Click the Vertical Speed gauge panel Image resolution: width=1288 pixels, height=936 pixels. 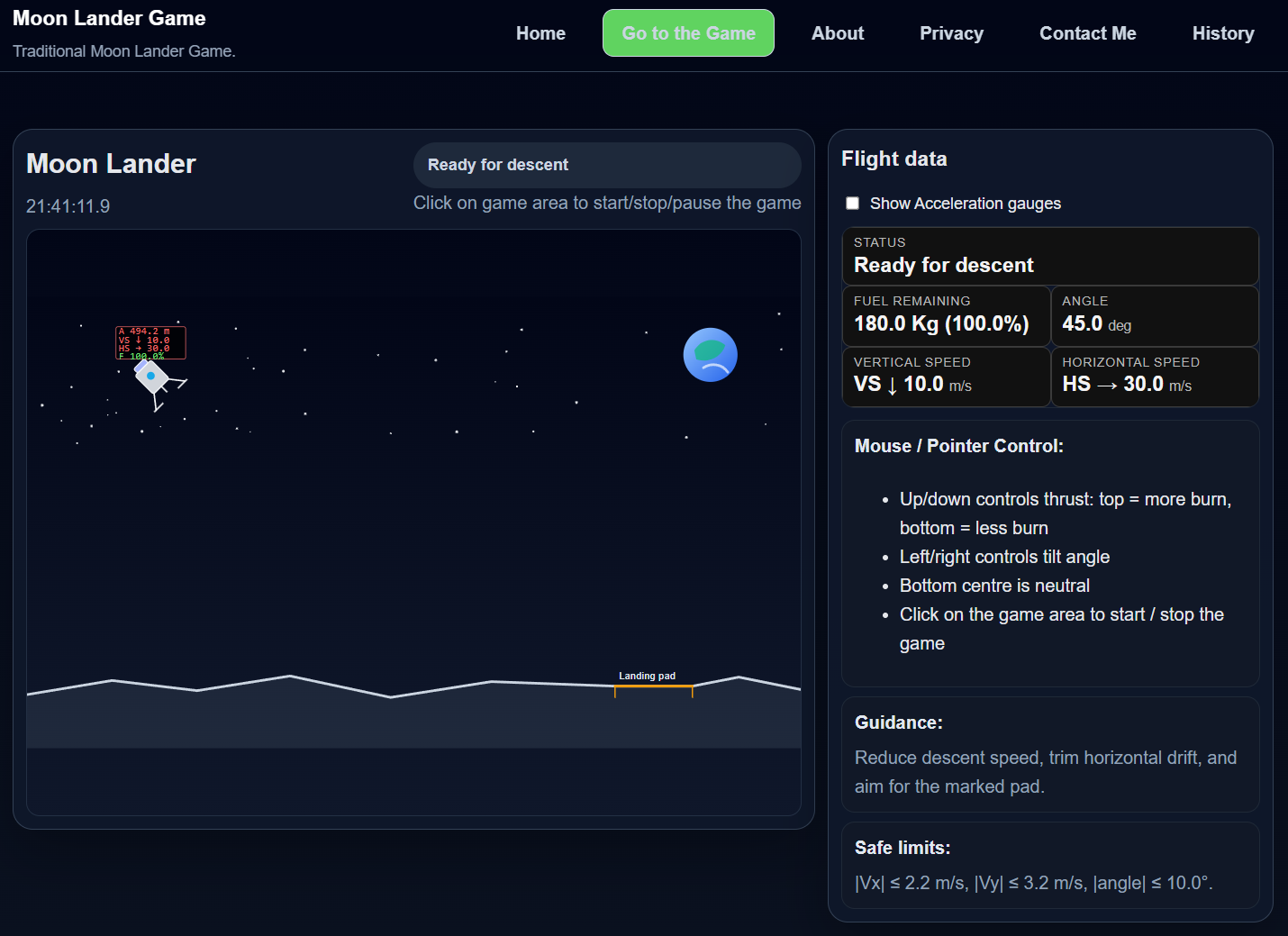[946, 377]
